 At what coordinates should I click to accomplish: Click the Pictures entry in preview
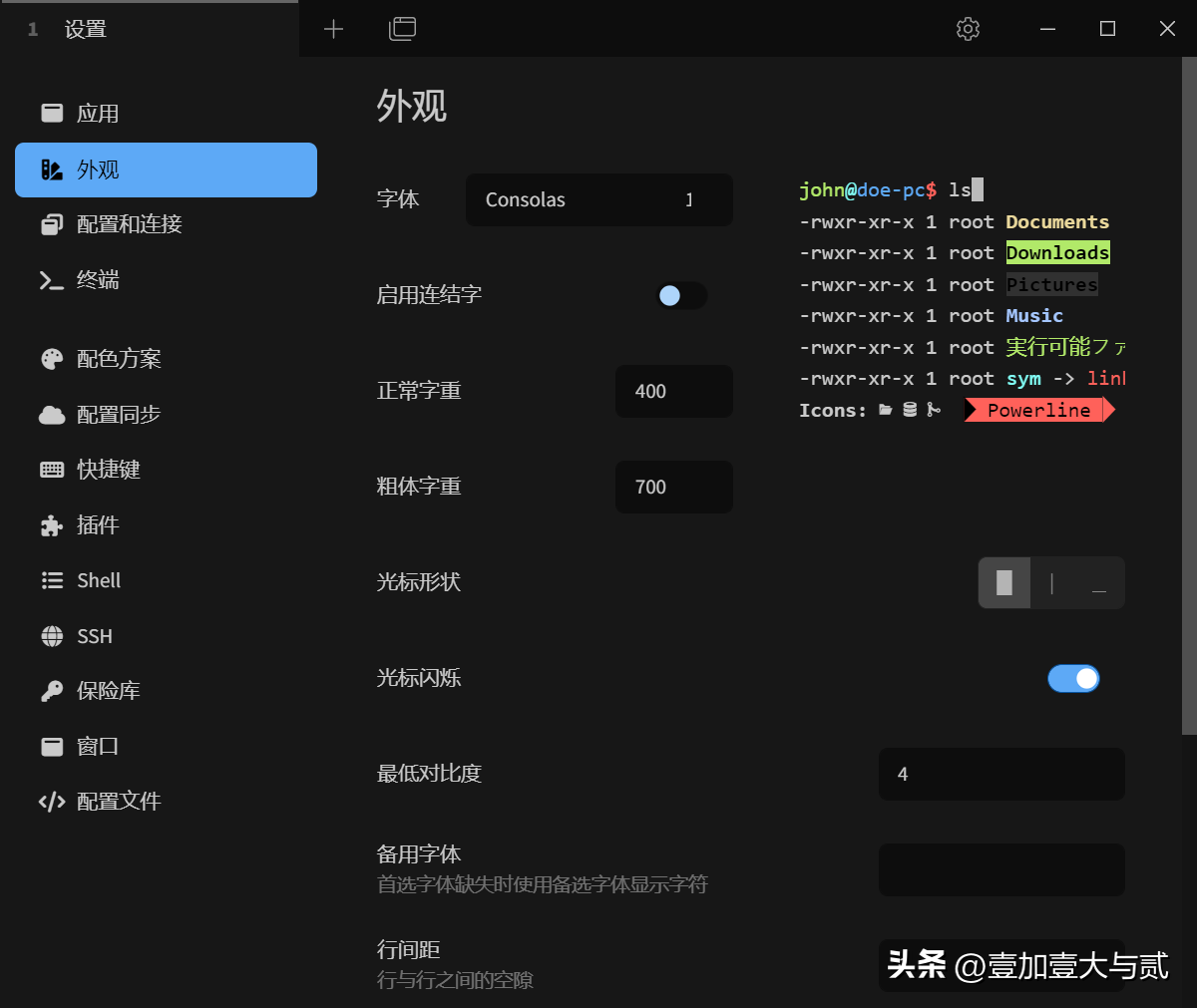coord(1051,284)
